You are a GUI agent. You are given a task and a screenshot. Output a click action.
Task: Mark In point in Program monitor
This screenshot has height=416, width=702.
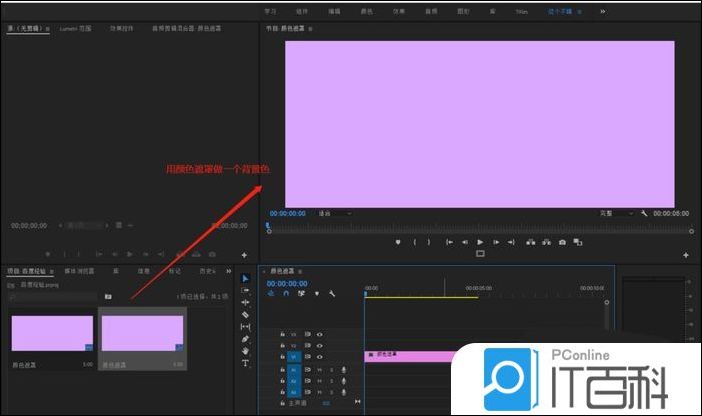click(415, 242)
